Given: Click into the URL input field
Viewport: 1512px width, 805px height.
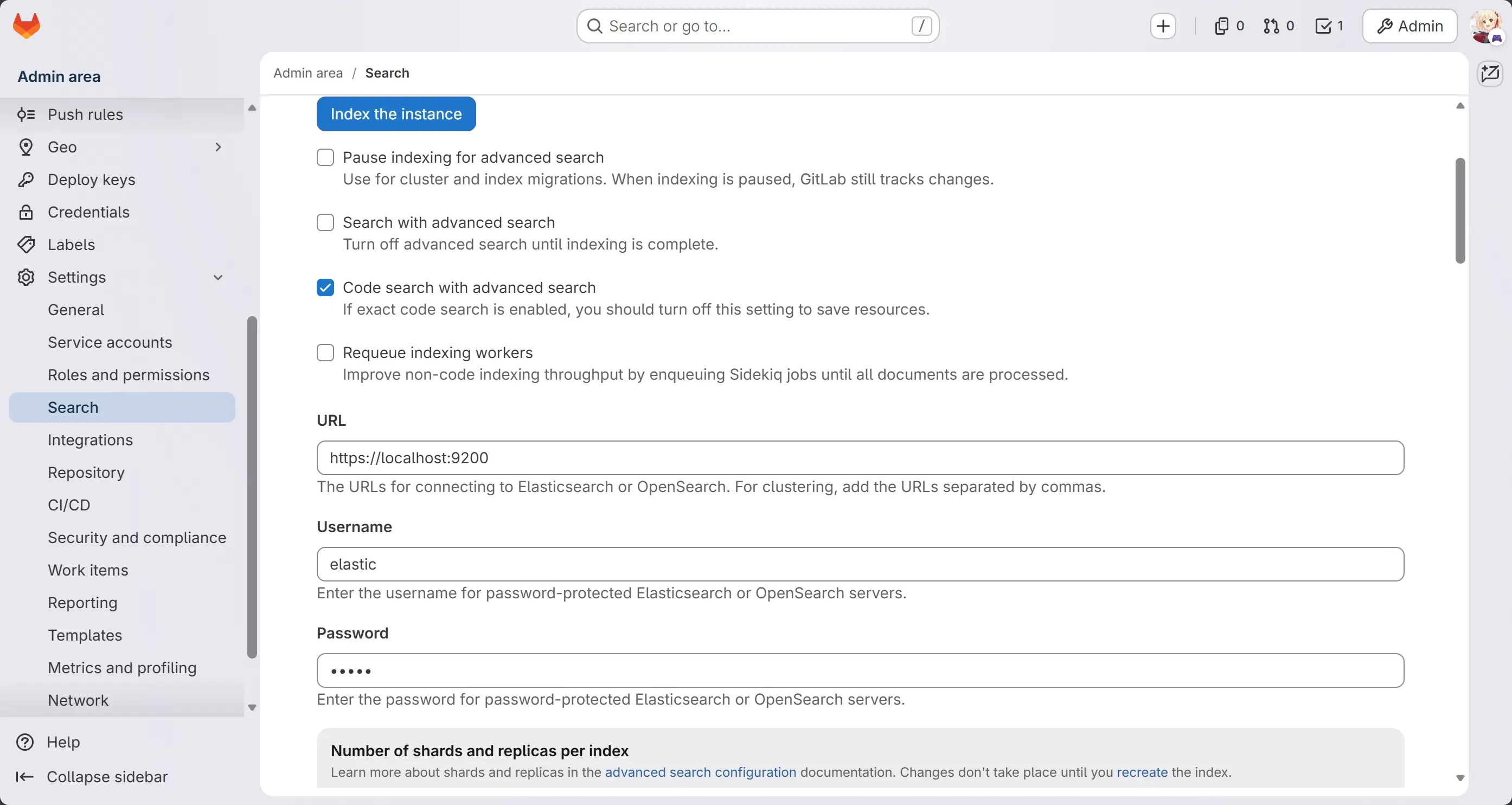Looking at the screenshot, I should point(861,458).
